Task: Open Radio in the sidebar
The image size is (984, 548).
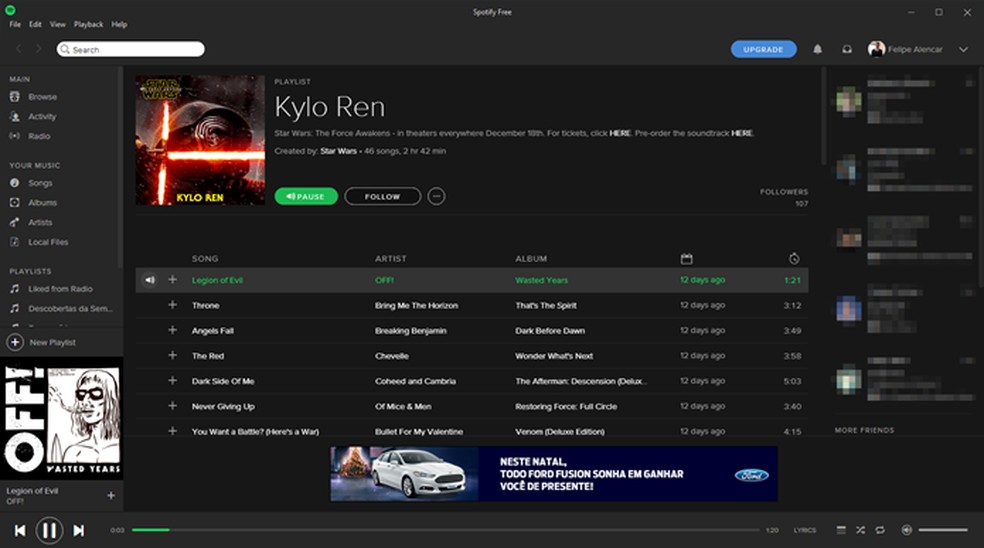Action: [39, 136]
